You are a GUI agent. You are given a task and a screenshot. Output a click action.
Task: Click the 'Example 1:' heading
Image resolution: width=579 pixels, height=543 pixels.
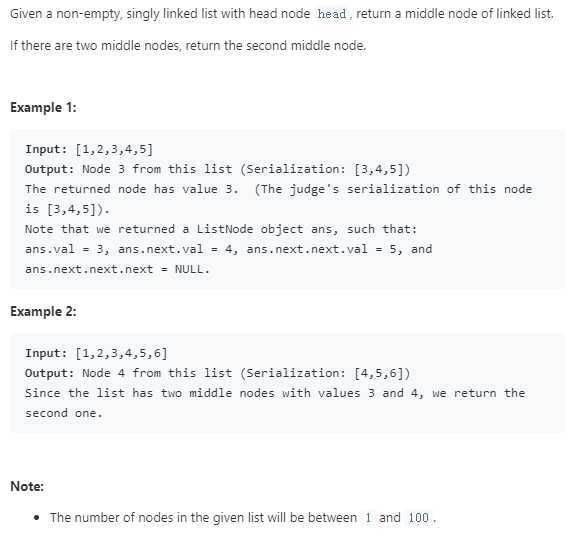(x=43, y=107)
